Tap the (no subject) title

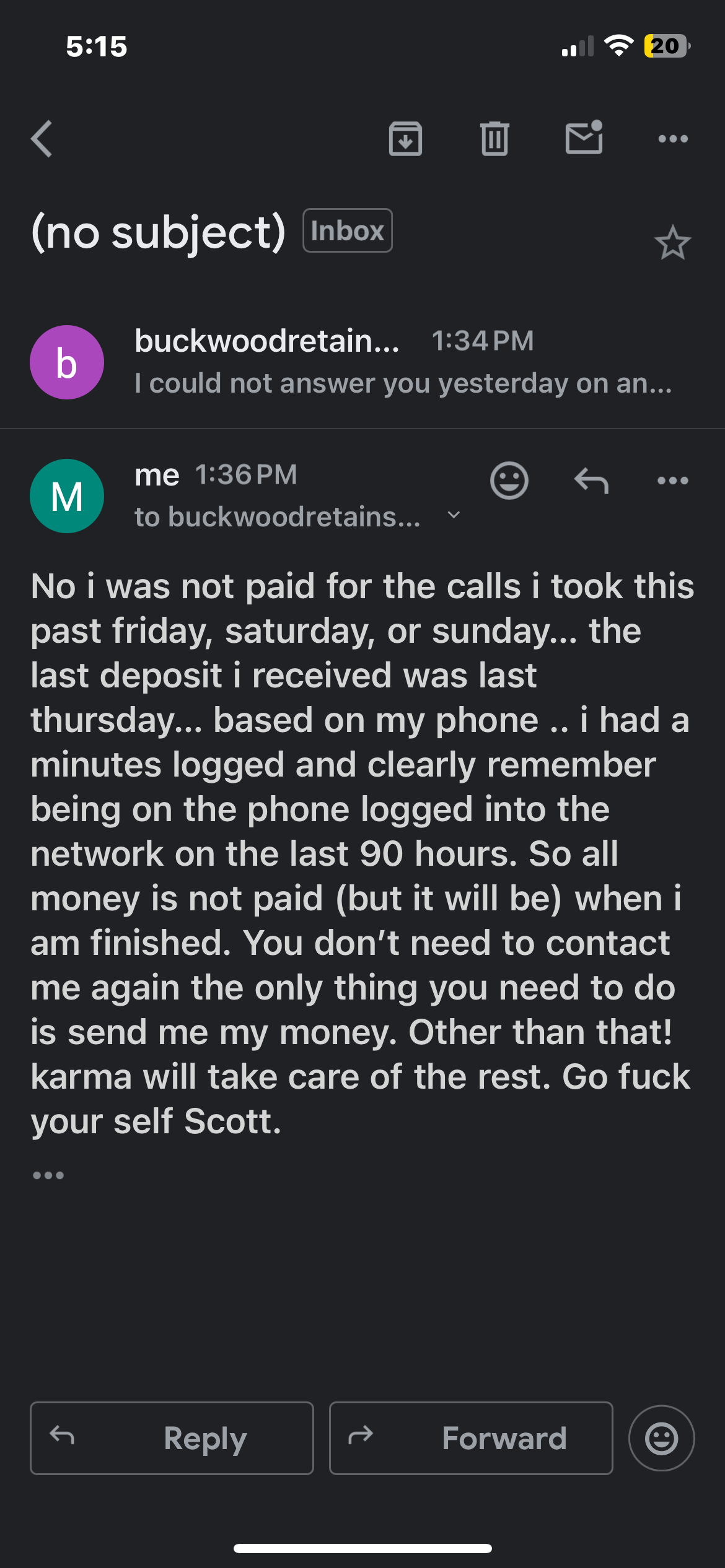159,232
